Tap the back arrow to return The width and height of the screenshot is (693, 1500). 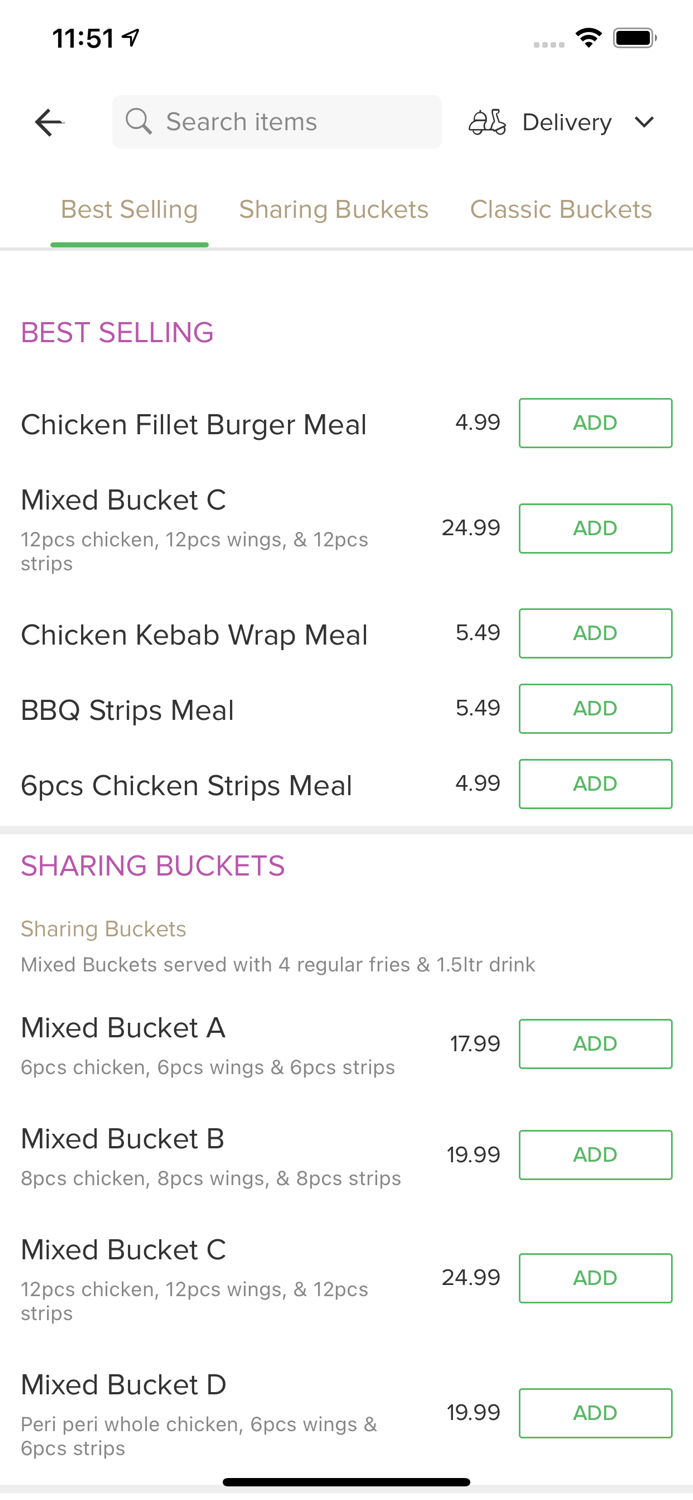pos(48,122)
